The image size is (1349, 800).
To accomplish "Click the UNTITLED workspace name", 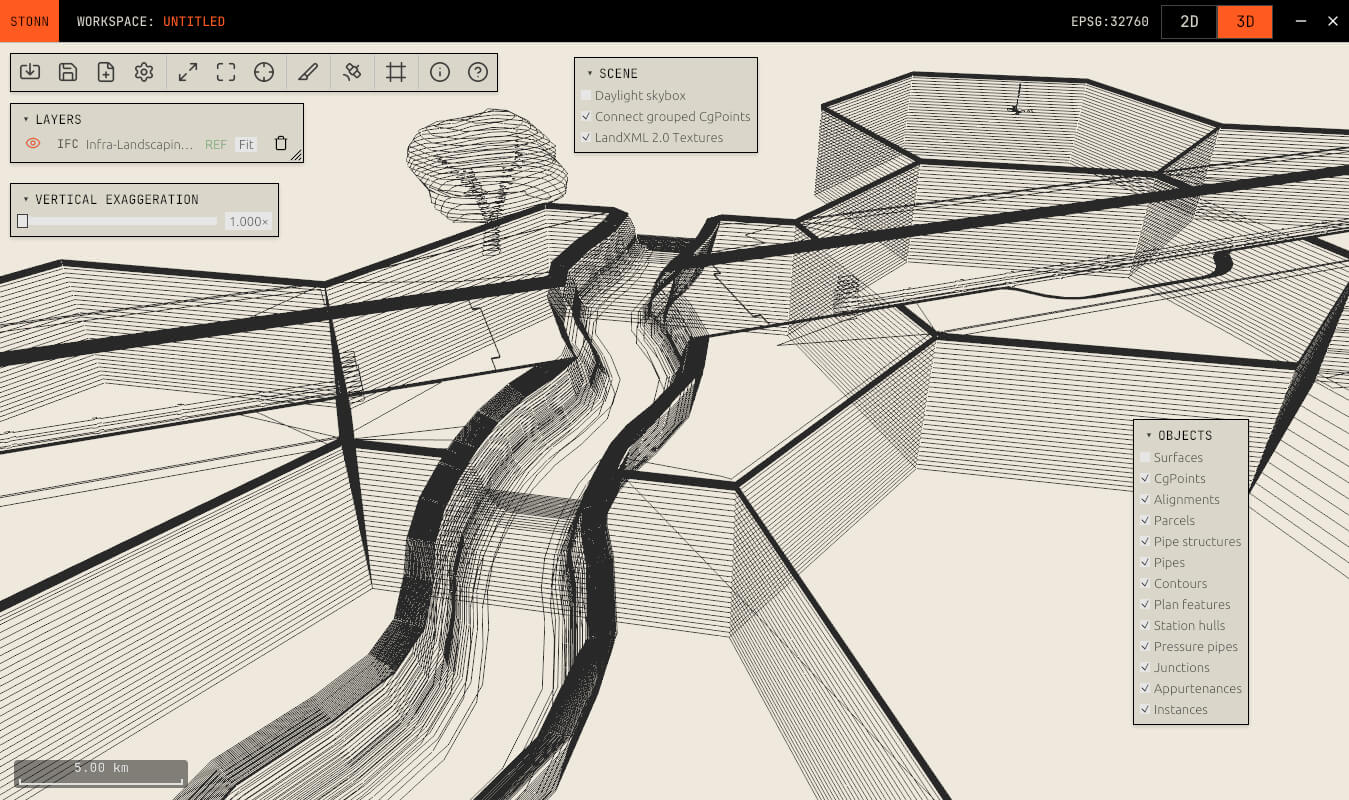I will click(x=194, y=21).
